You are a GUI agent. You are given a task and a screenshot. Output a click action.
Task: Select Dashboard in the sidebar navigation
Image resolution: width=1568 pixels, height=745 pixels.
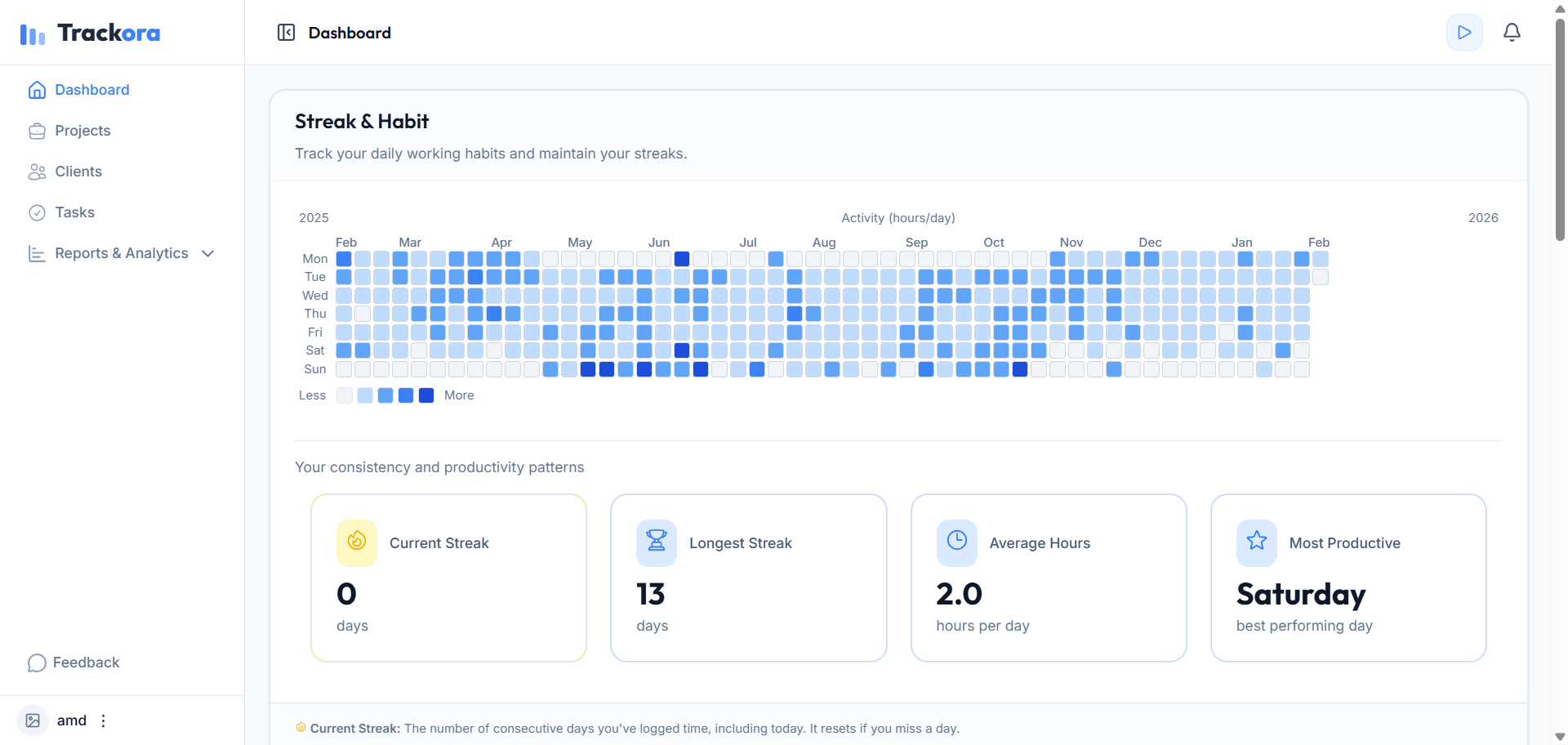(91, 90)
